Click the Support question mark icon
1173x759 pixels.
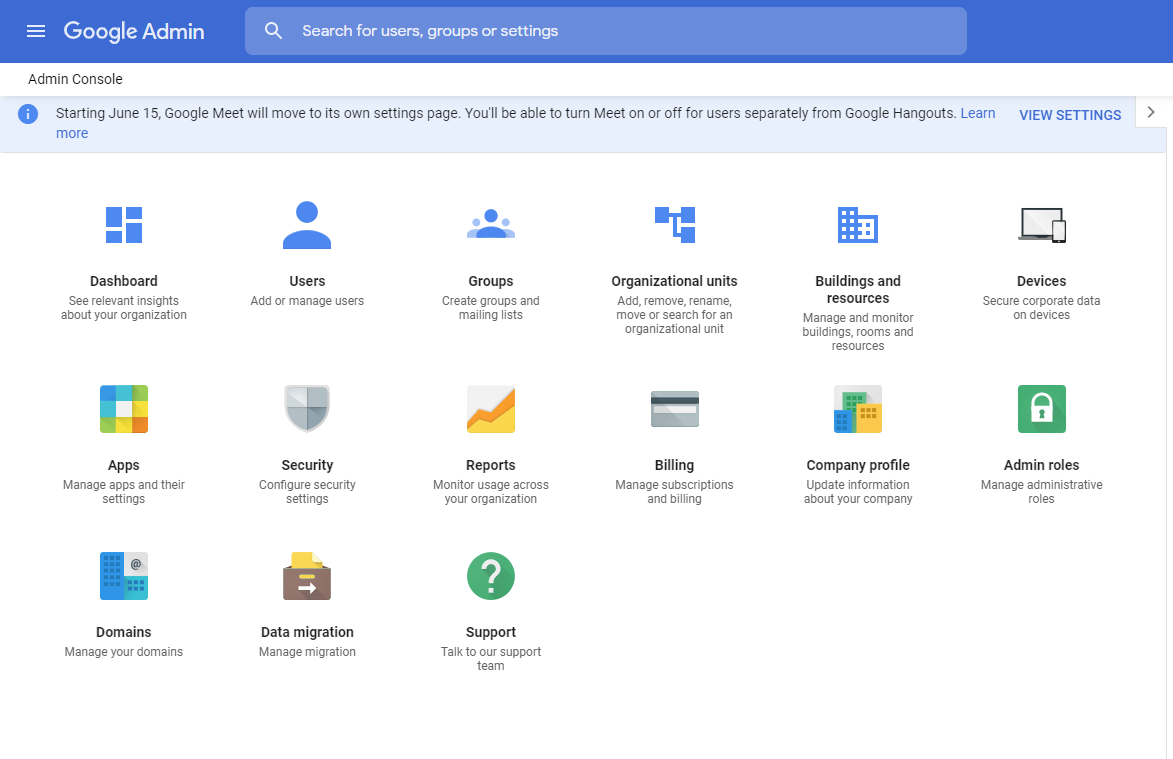coord(490,575)
